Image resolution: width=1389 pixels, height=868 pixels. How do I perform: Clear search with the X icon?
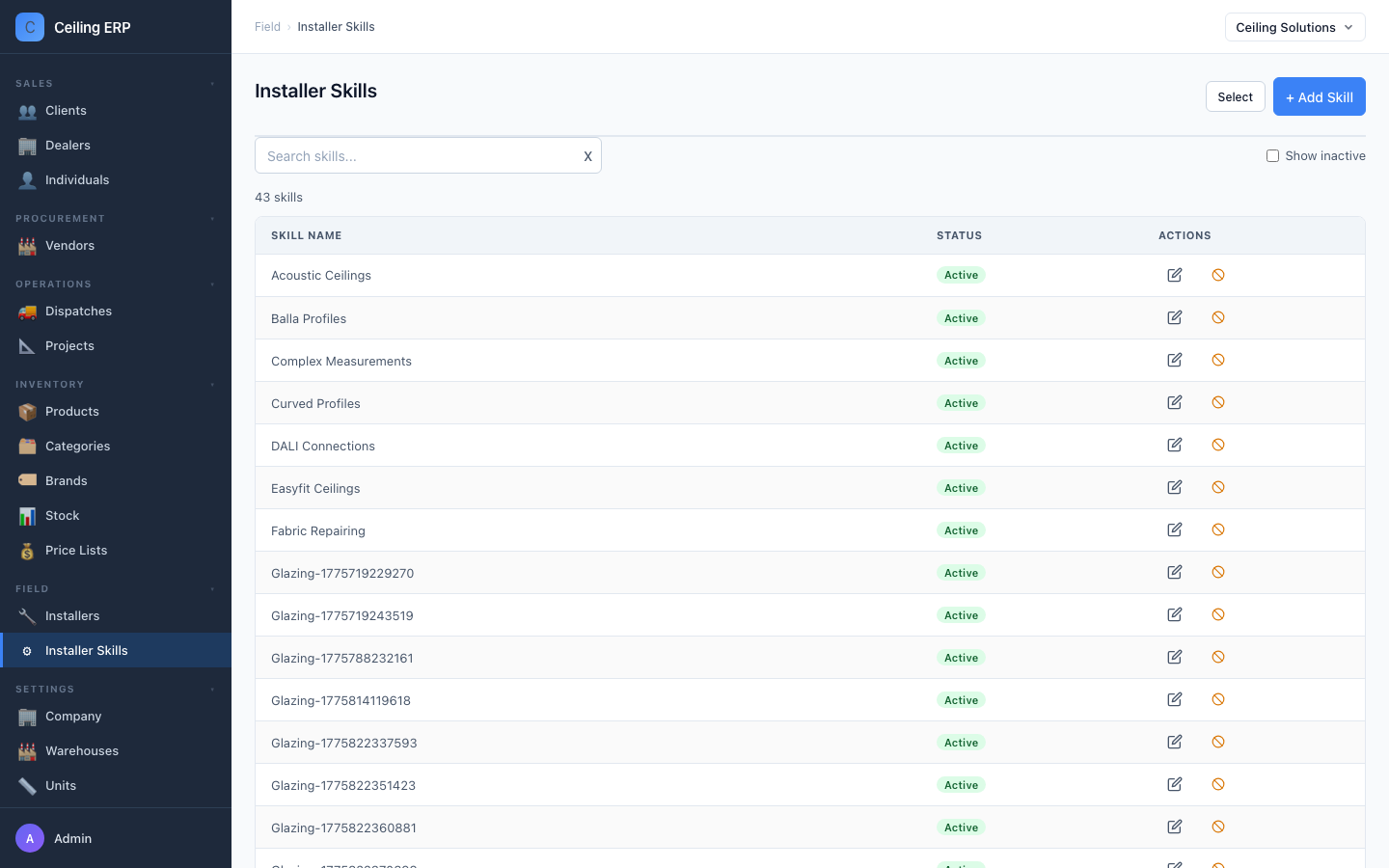587,156
